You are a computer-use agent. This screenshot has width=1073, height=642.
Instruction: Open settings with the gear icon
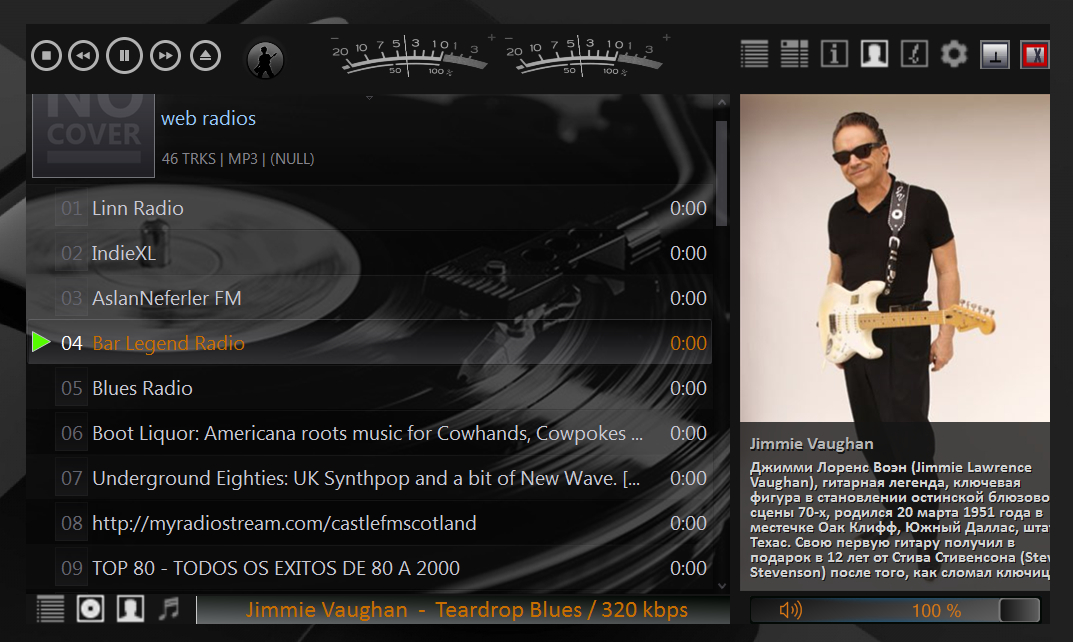click(x=954, y=53)
